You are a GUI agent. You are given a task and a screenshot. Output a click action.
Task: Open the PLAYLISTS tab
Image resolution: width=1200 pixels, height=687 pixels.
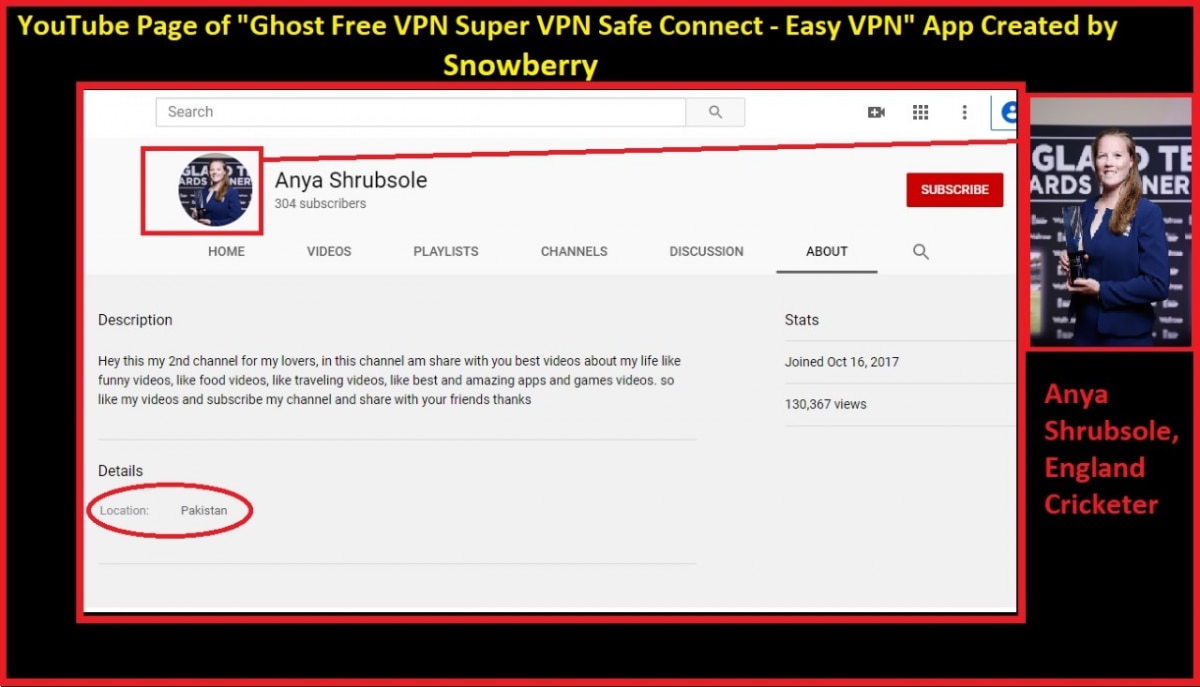(446, 252)
